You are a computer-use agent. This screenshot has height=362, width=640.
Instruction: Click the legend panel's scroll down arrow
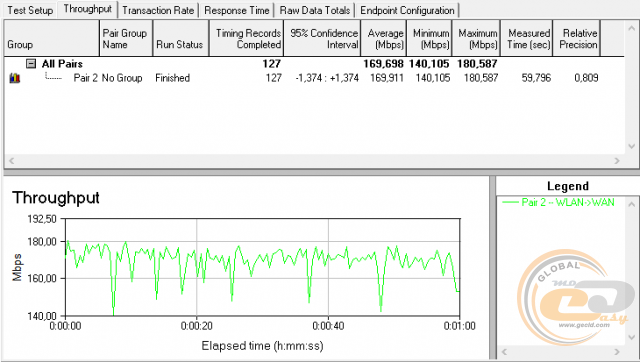pos(632,338)
